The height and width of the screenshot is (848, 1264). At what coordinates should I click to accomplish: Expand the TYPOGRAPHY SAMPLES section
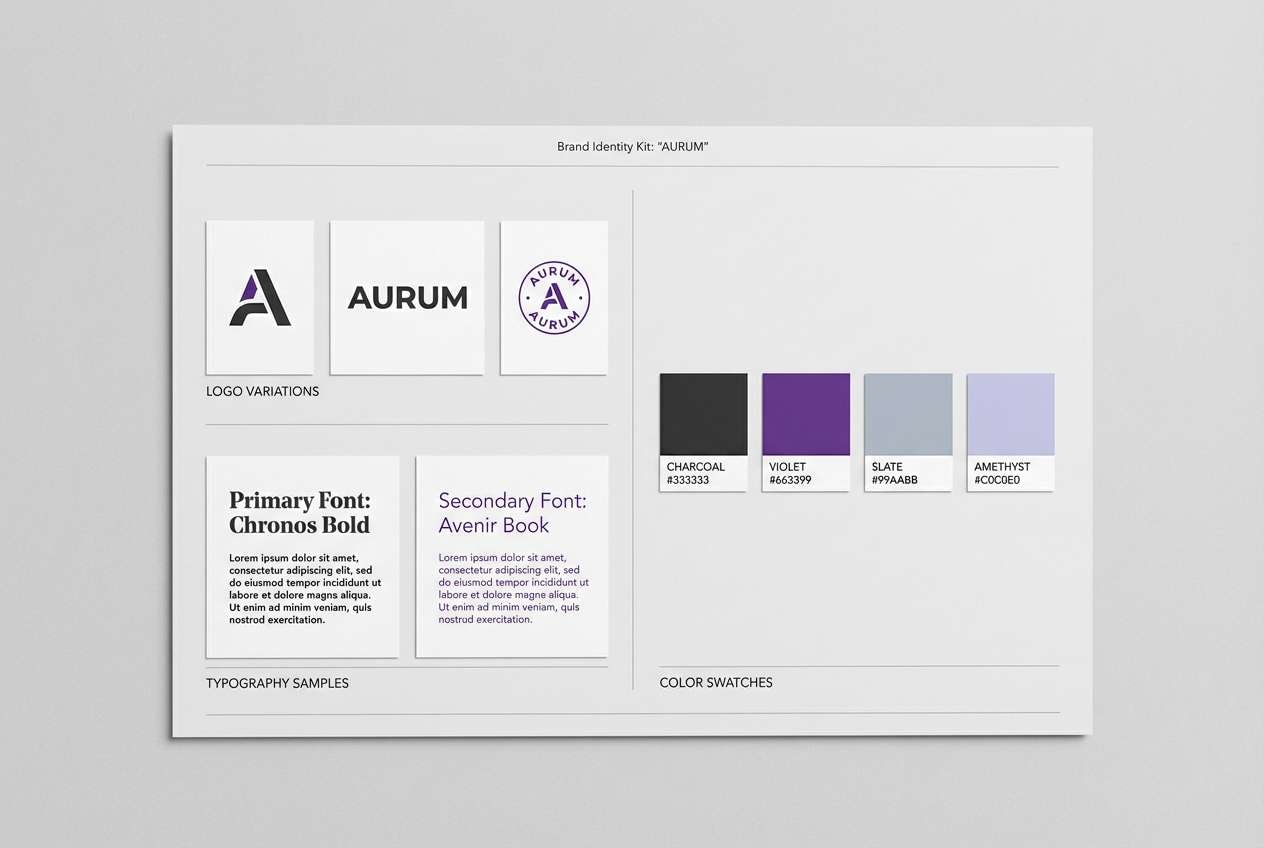(x=278, y=683)
